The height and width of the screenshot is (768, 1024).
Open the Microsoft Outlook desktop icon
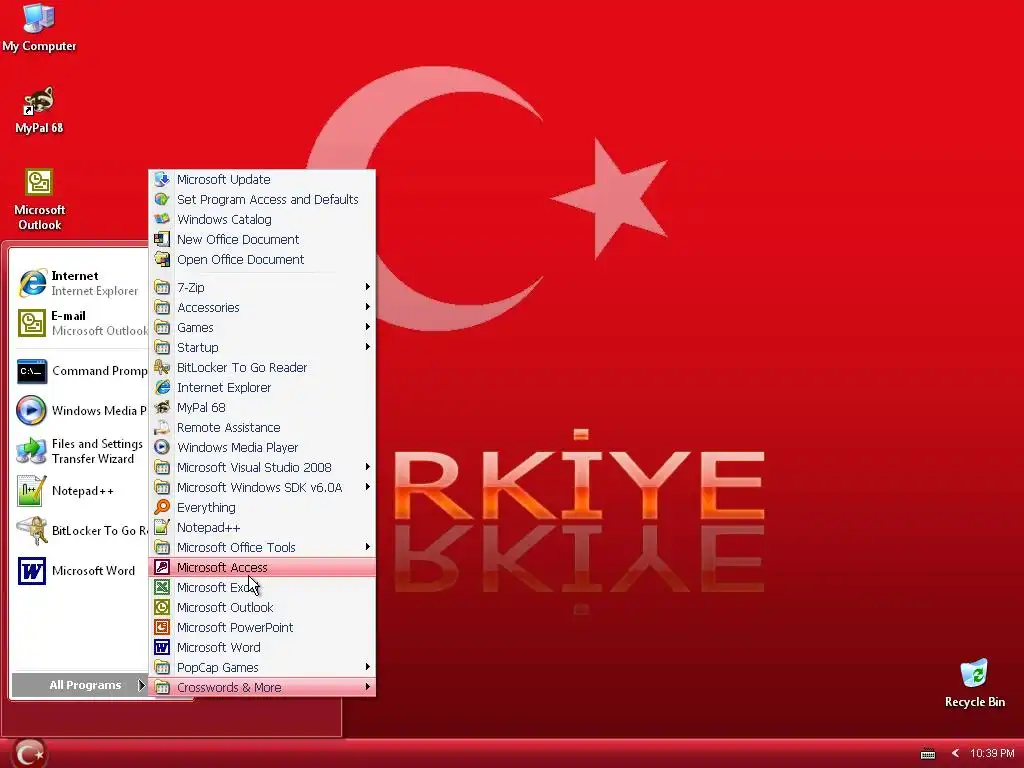coord(39,199)
